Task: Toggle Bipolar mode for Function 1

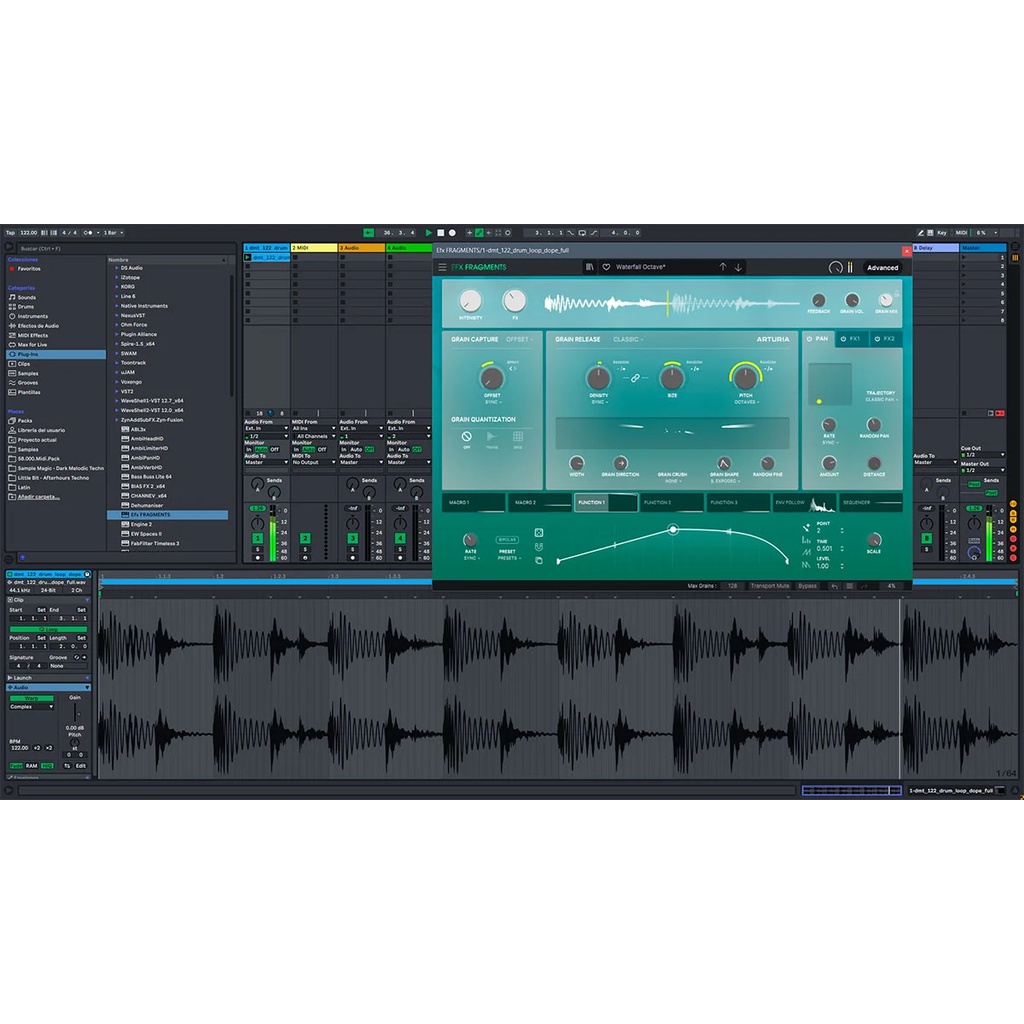Action: pos(507,539)
